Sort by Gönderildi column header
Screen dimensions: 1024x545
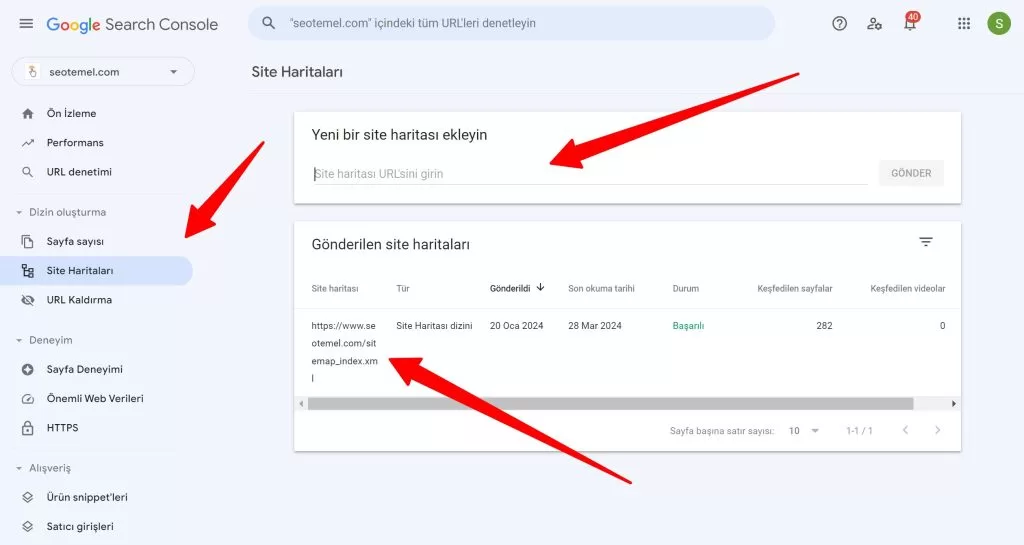(510, 288)
